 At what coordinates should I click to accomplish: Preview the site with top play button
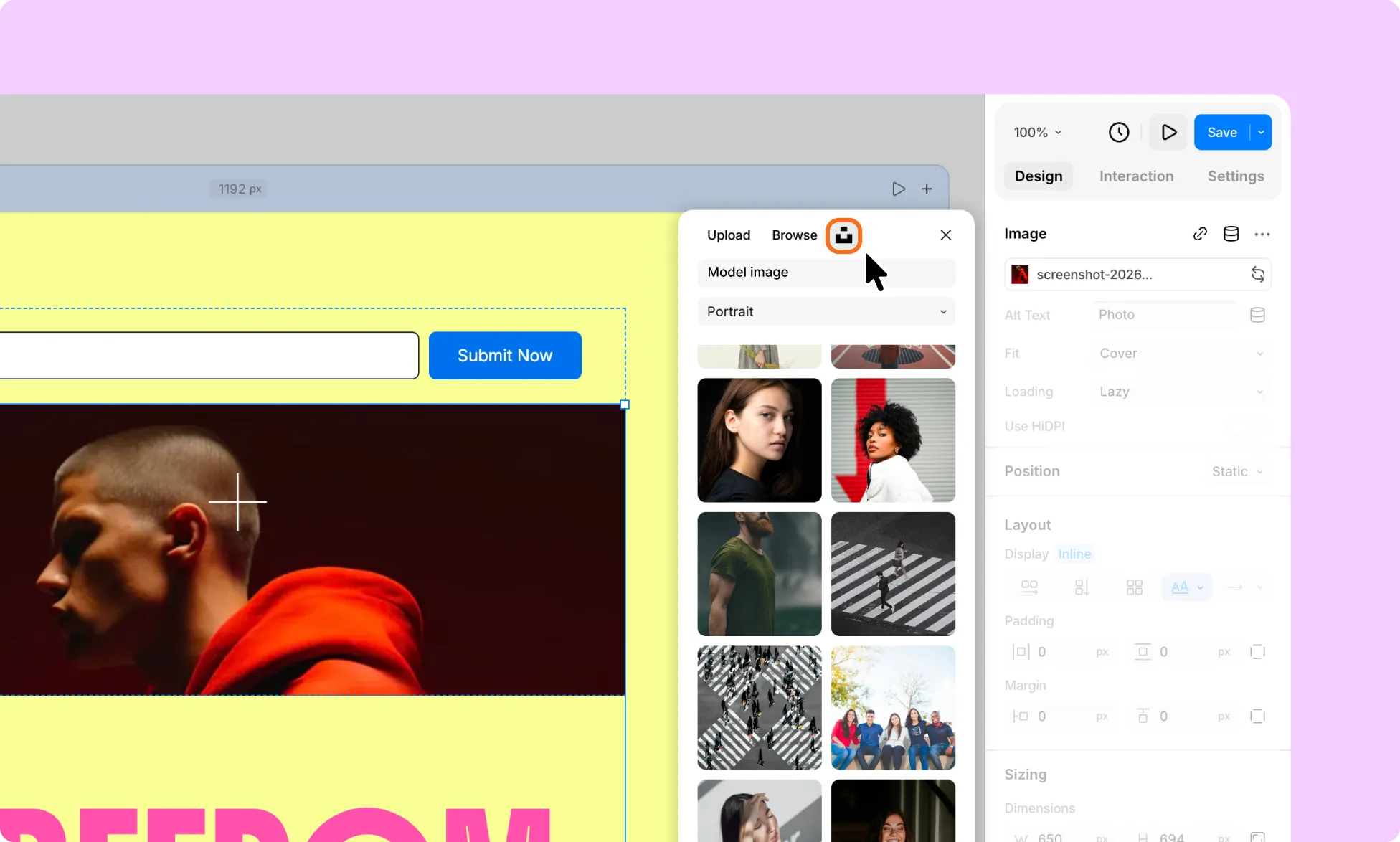tap(1168, 132)
